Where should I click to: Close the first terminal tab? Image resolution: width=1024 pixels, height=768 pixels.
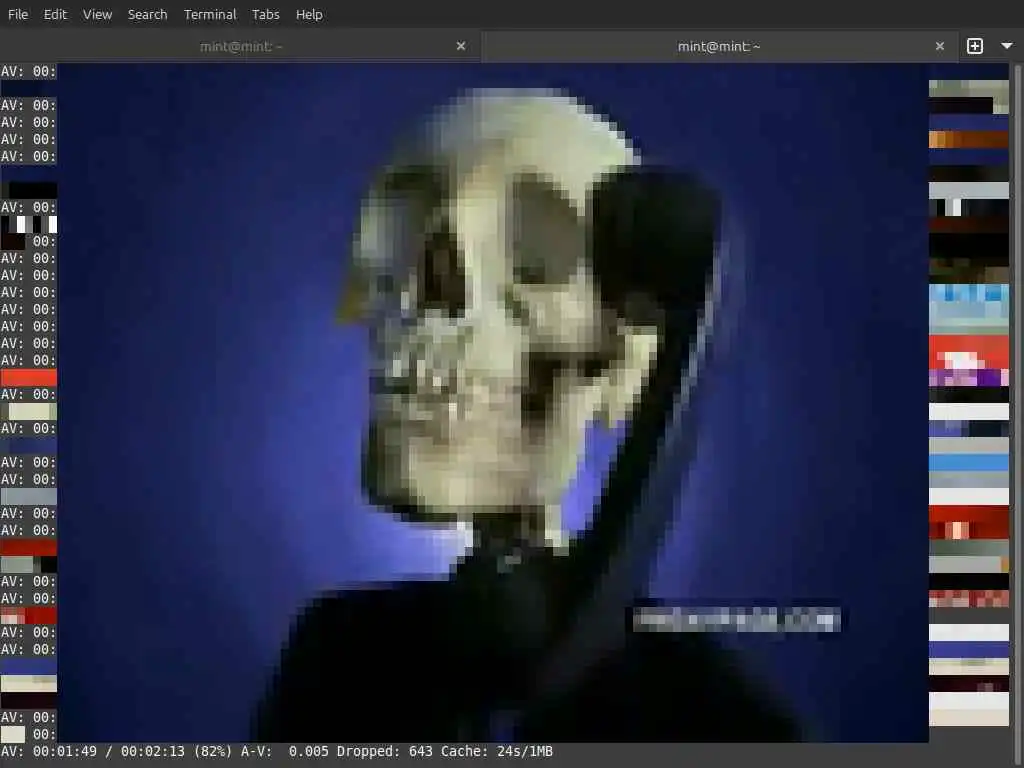460,46
